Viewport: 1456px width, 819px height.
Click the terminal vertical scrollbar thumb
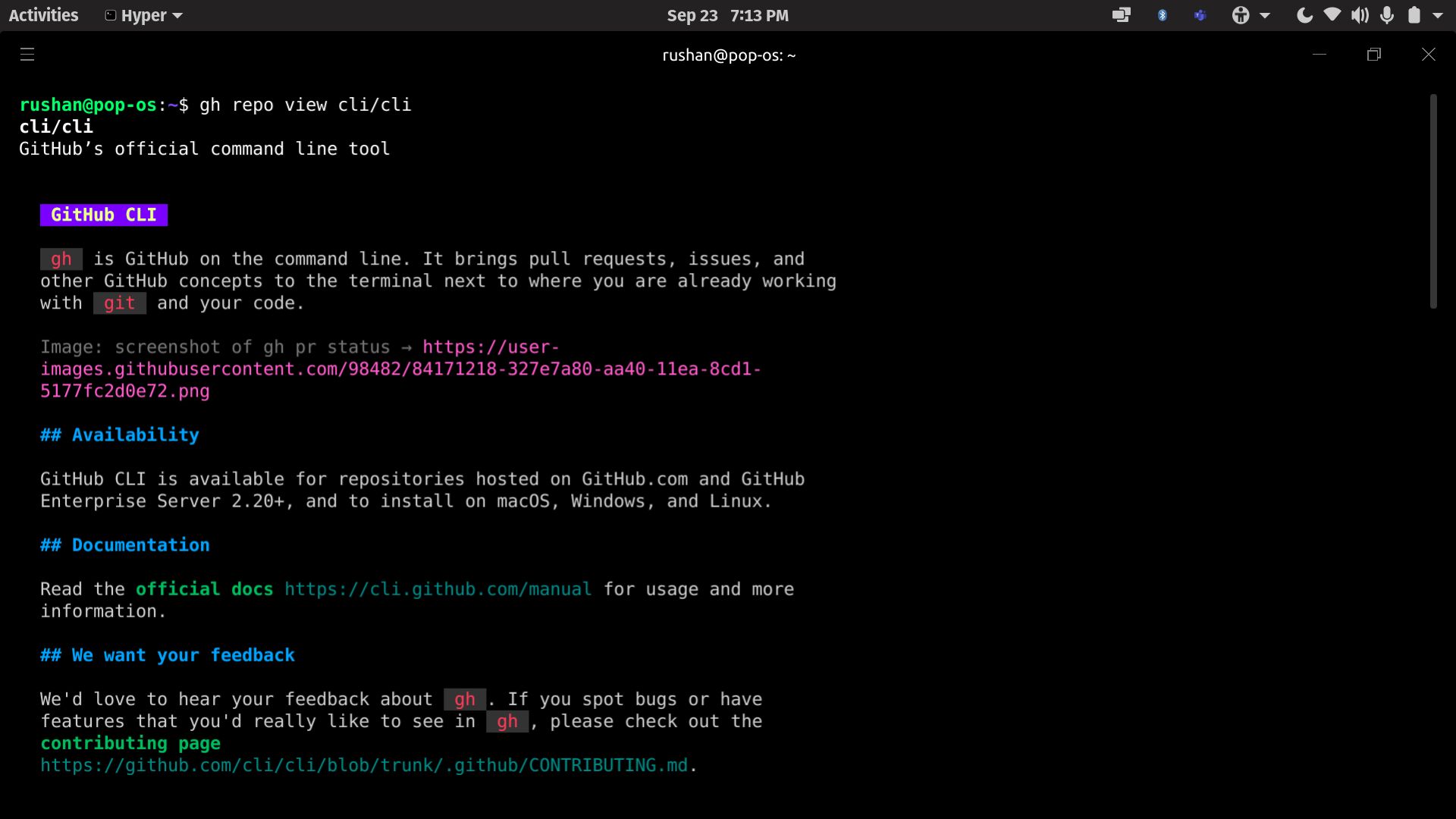click(x=1433, y=202)
